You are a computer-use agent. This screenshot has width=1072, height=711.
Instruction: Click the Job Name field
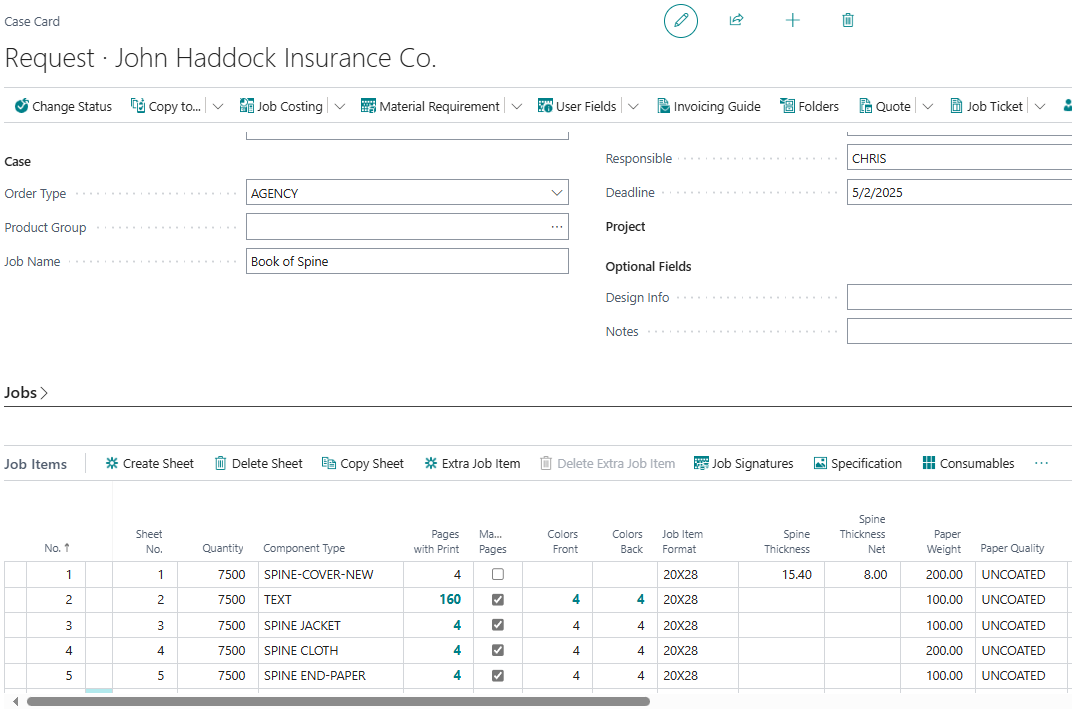tap(407, 261)
